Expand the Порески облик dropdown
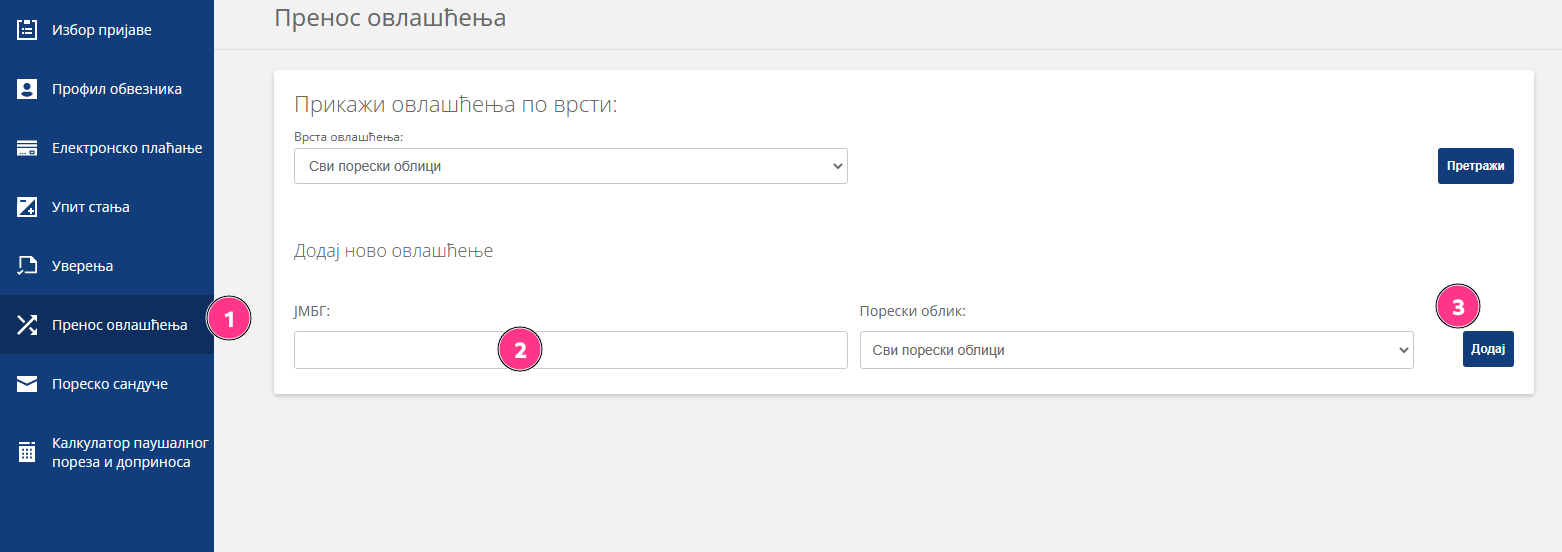This screenshot has width=1562, height=552. [x=1136, y=350]
